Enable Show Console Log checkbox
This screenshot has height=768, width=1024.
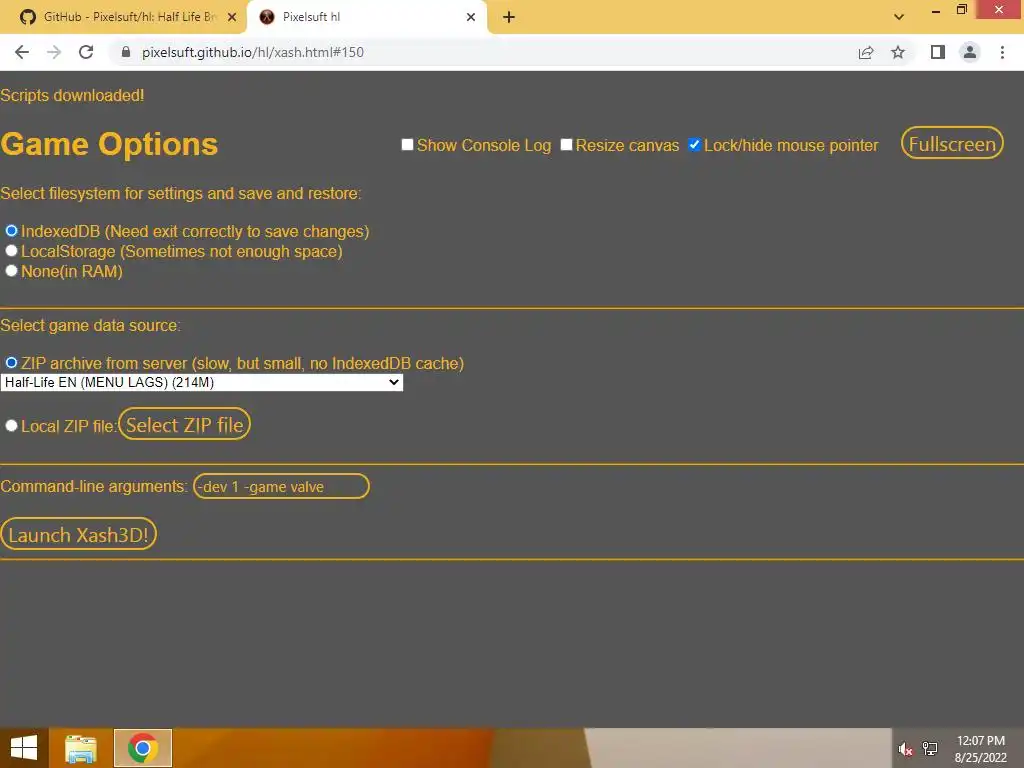407,144
